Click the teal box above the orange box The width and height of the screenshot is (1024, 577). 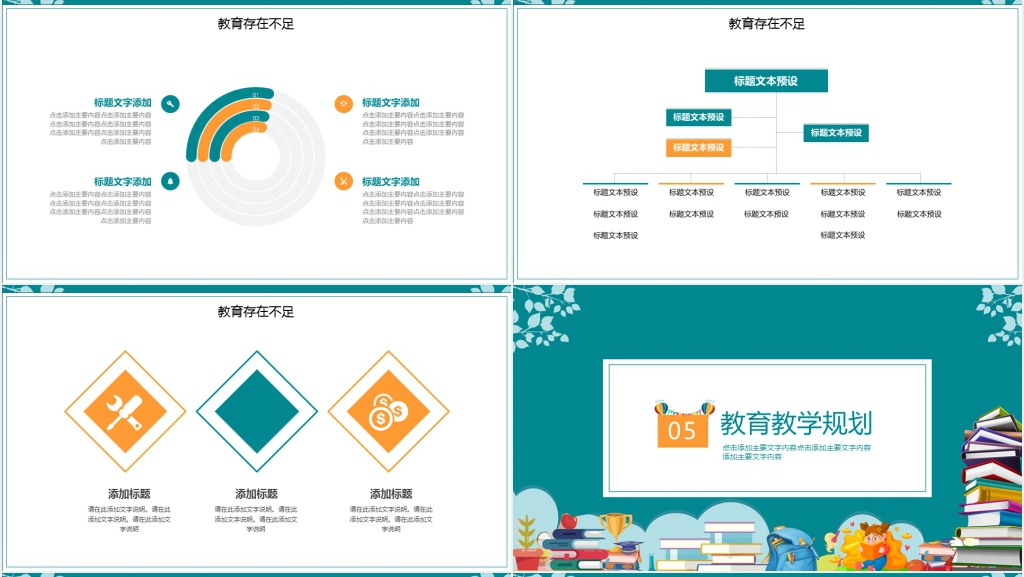click(x=699, y=117)
